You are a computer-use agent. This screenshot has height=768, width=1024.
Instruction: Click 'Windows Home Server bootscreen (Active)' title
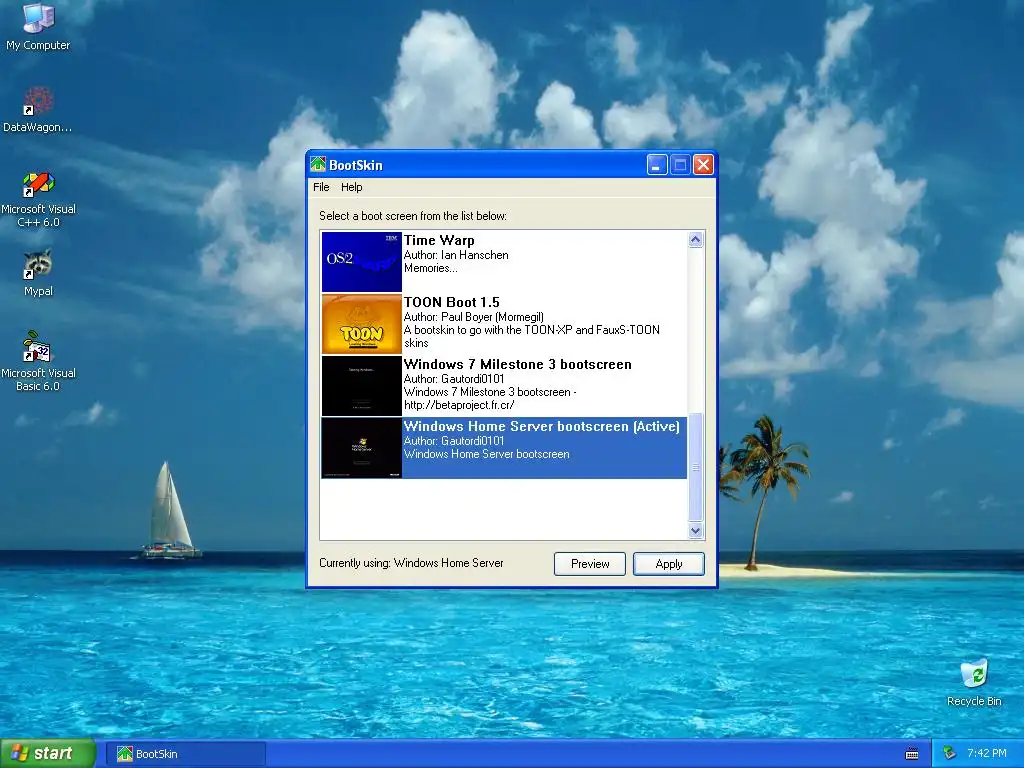click(541, 426)
